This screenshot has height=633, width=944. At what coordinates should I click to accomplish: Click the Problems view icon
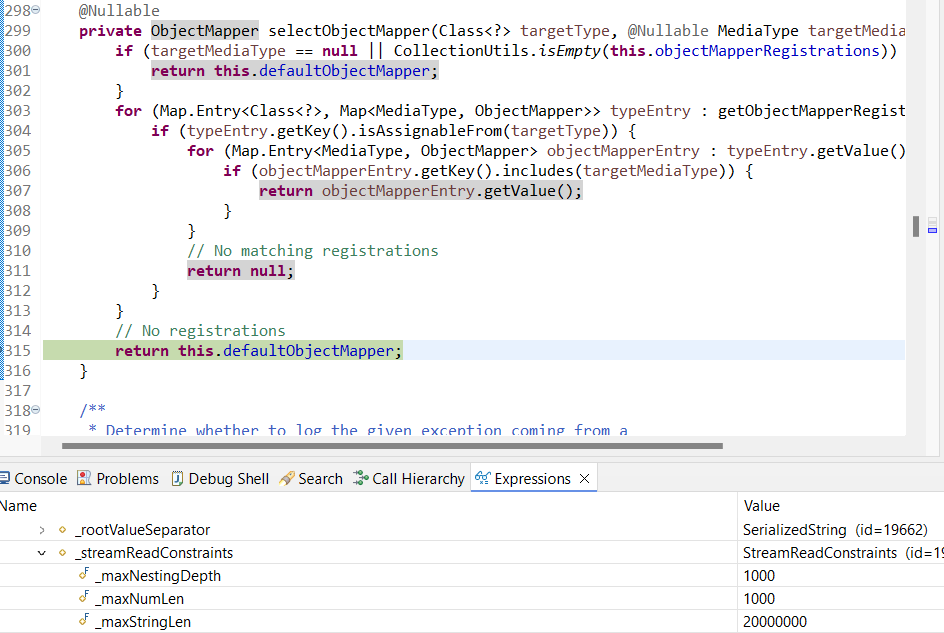coord(84,479)
